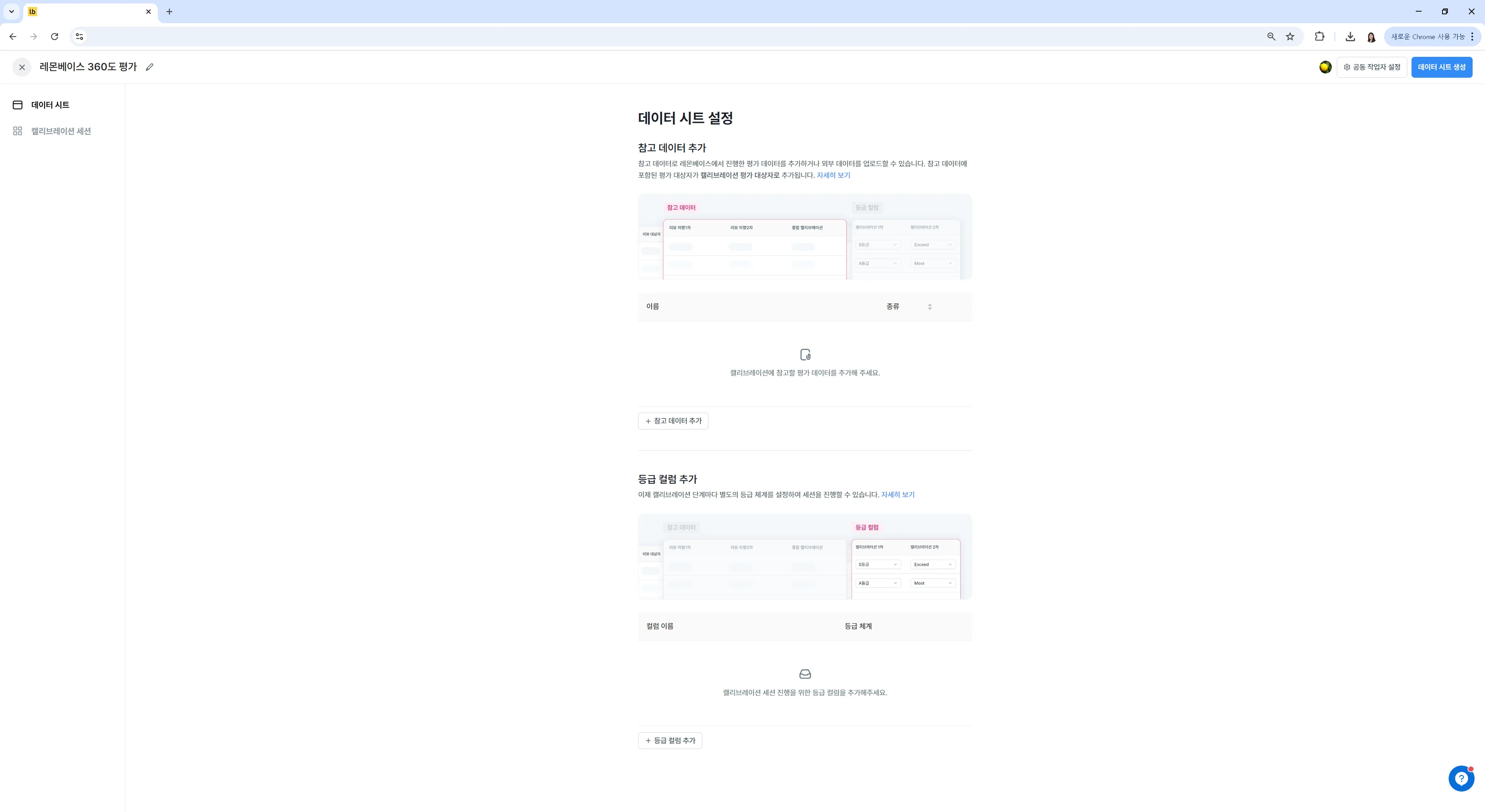The image size is (1485, 812).
Task: Open the 데이터 시트 sidebar section
Action: coord(49,105)
